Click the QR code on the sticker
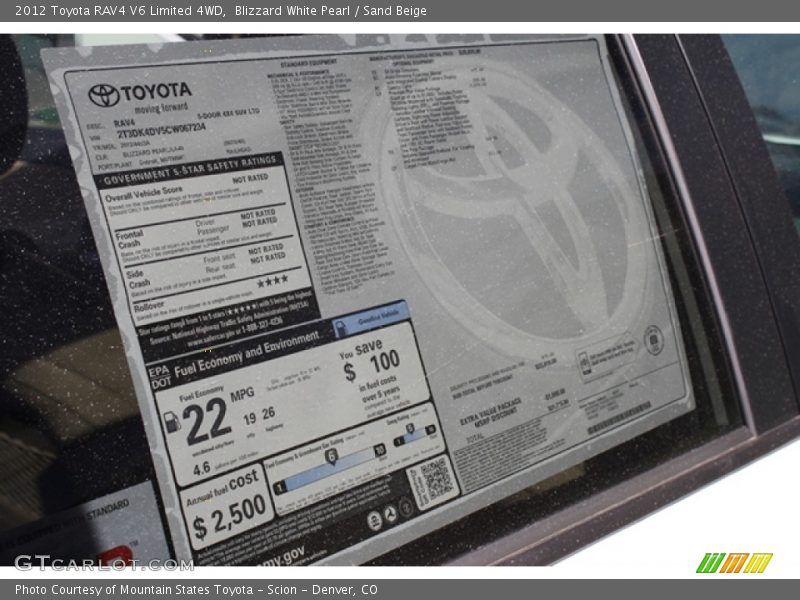 coord(436,481)
